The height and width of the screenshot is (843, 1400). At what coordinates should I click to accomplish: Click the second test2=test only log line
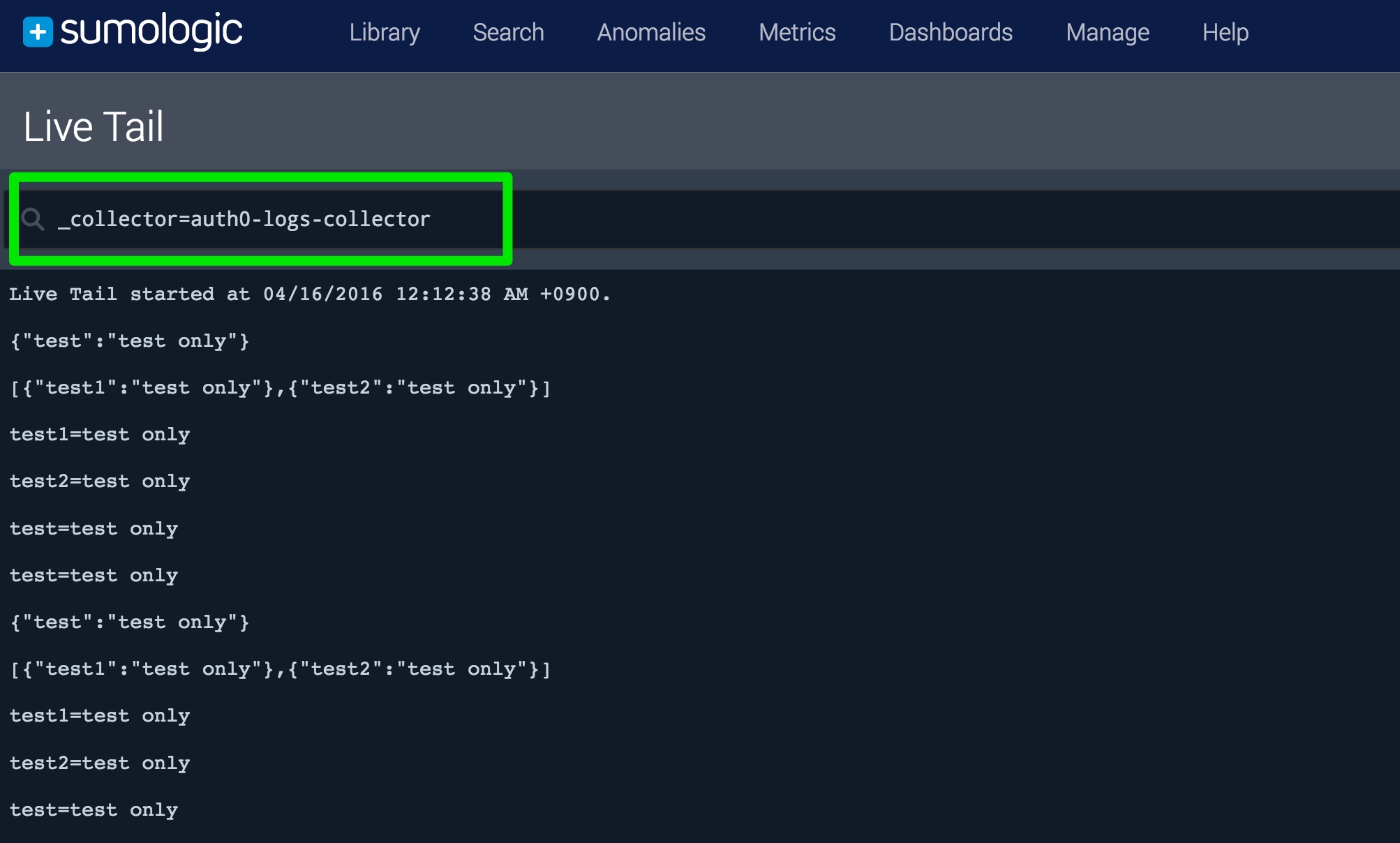(100, 763)
